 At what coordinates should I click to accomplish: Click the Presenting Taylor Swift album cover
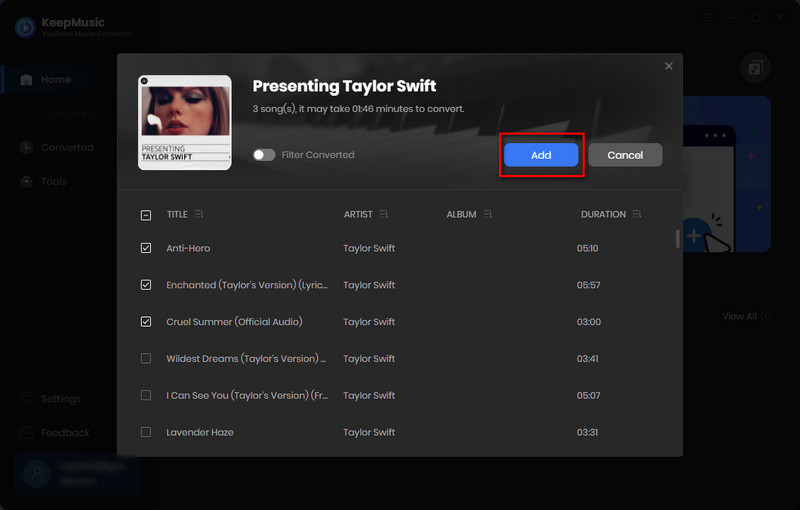(x=185, y=122)
